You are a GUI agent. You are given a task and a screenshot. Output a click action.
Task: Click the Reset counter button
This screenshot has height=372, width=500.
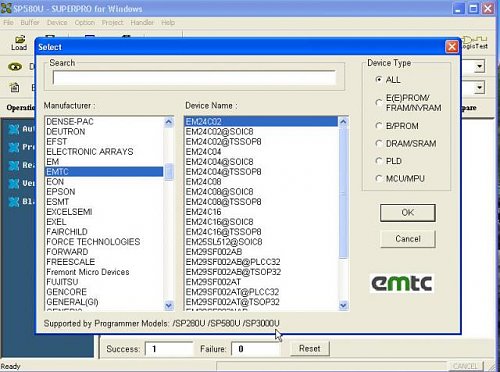tap(310, 349)
